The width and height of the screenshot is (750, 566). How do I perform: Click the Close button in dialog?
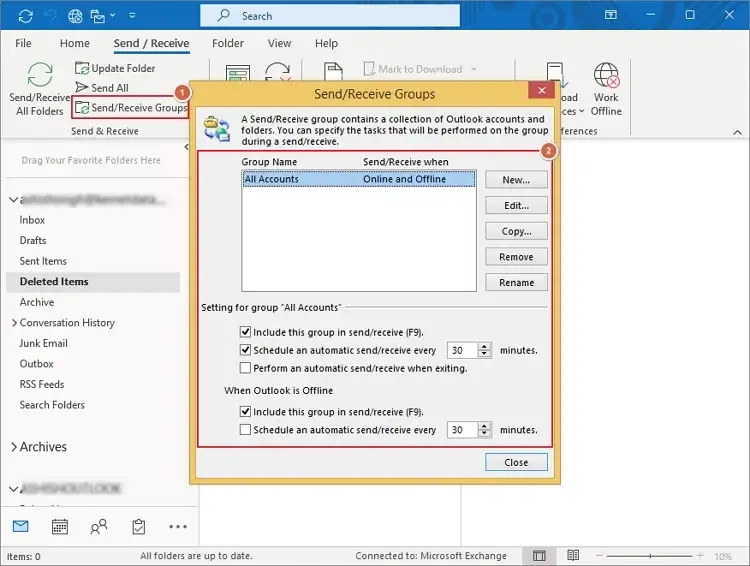pos(516,462)
